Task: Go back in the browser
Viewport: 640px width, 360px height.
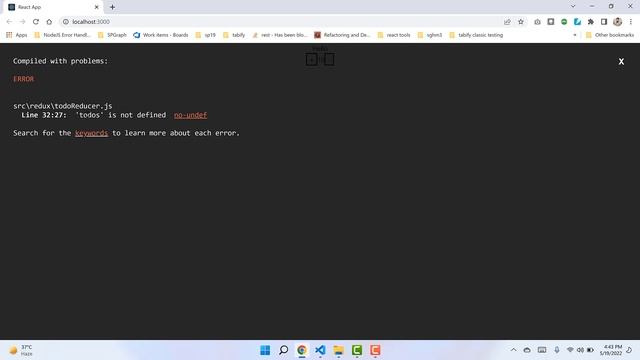Action: [9, 22]
